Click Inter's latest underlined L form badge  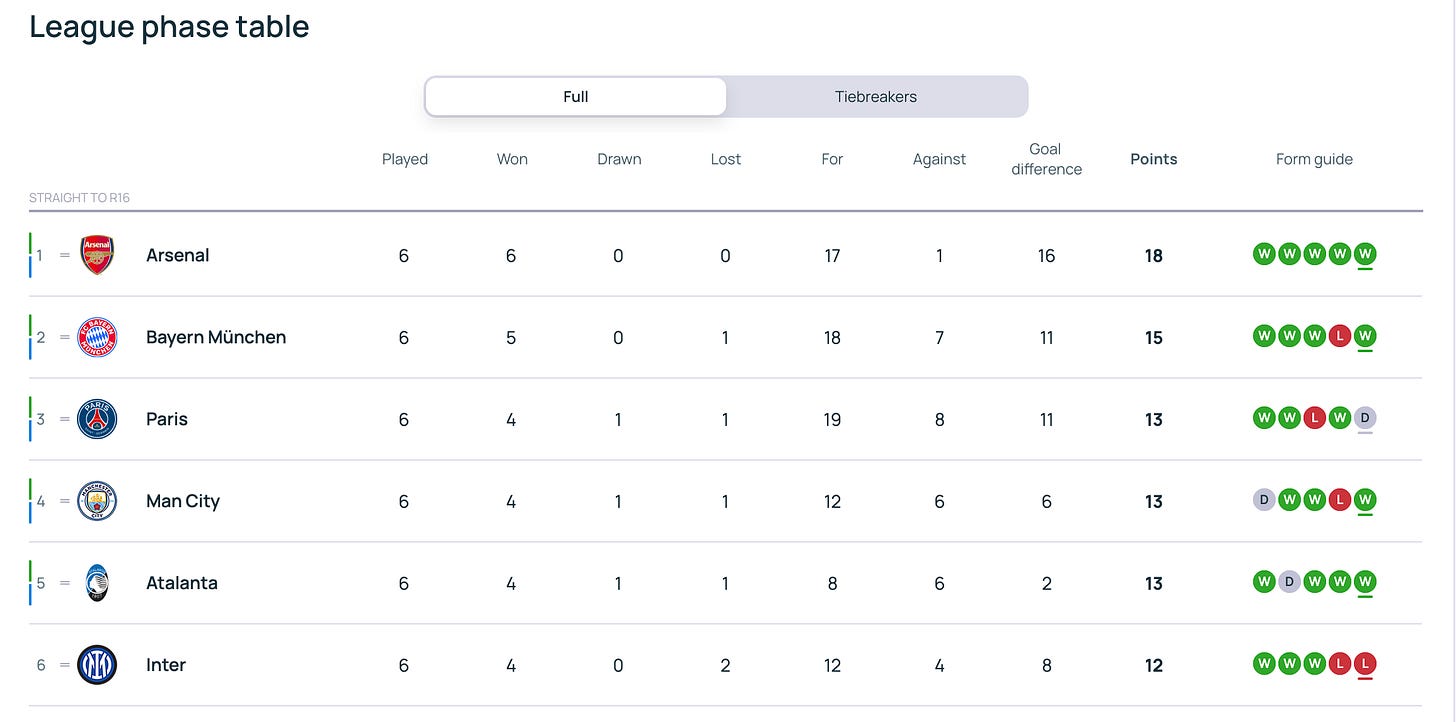1365,664
